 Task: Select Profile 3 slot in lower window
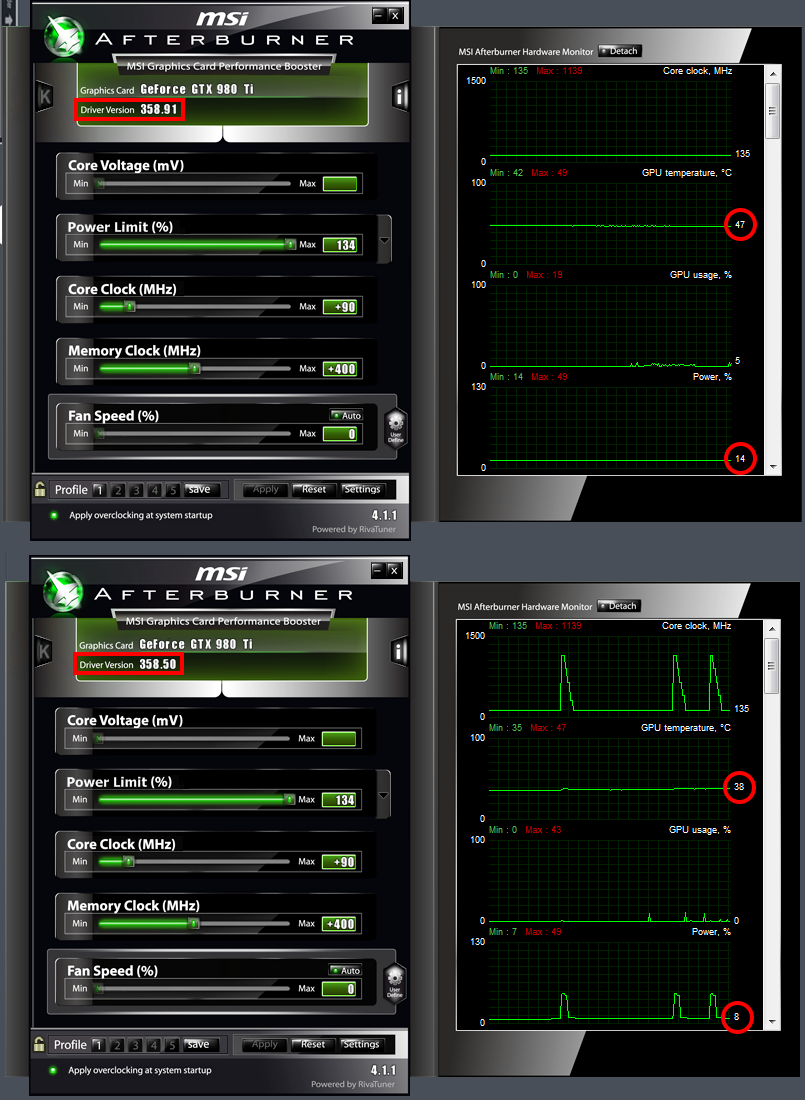[135, 1045]
